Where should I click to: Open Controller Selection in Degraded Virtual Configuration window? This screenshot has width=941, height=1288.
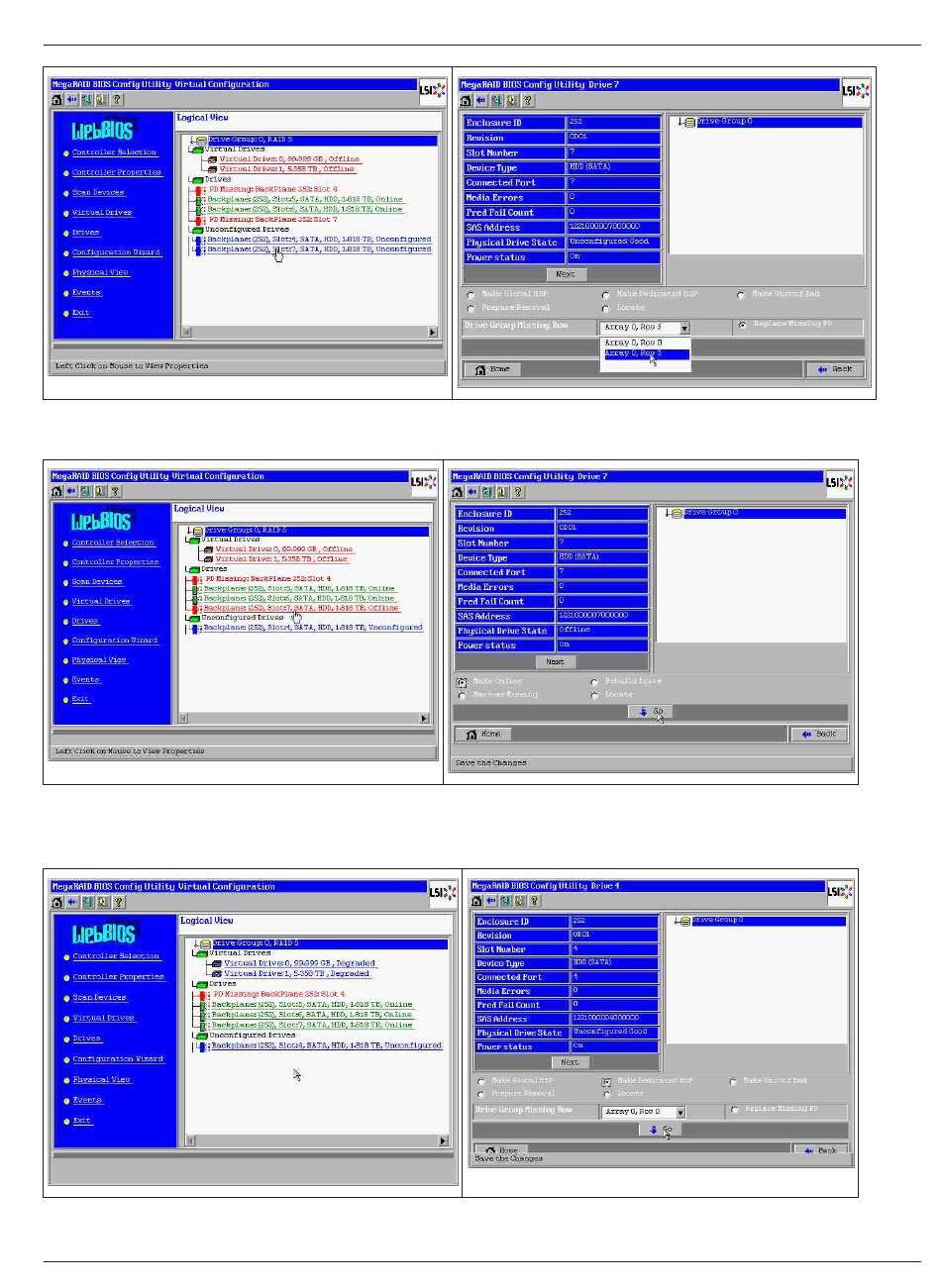pyautogui.click(x=116, y=956)
